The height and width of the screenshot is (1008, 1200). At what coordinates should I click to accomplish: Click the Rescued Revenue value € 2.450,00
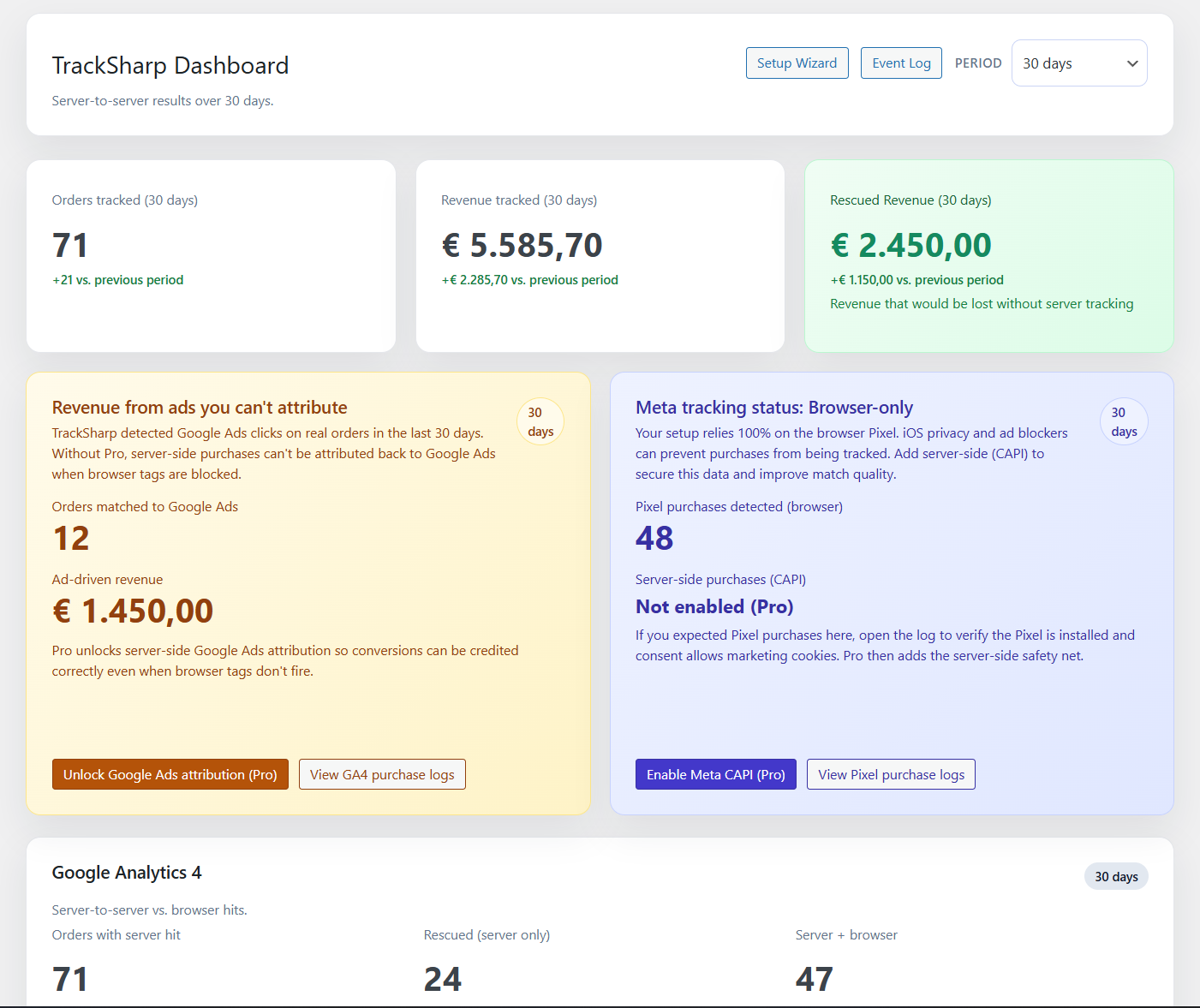point(910,246)
